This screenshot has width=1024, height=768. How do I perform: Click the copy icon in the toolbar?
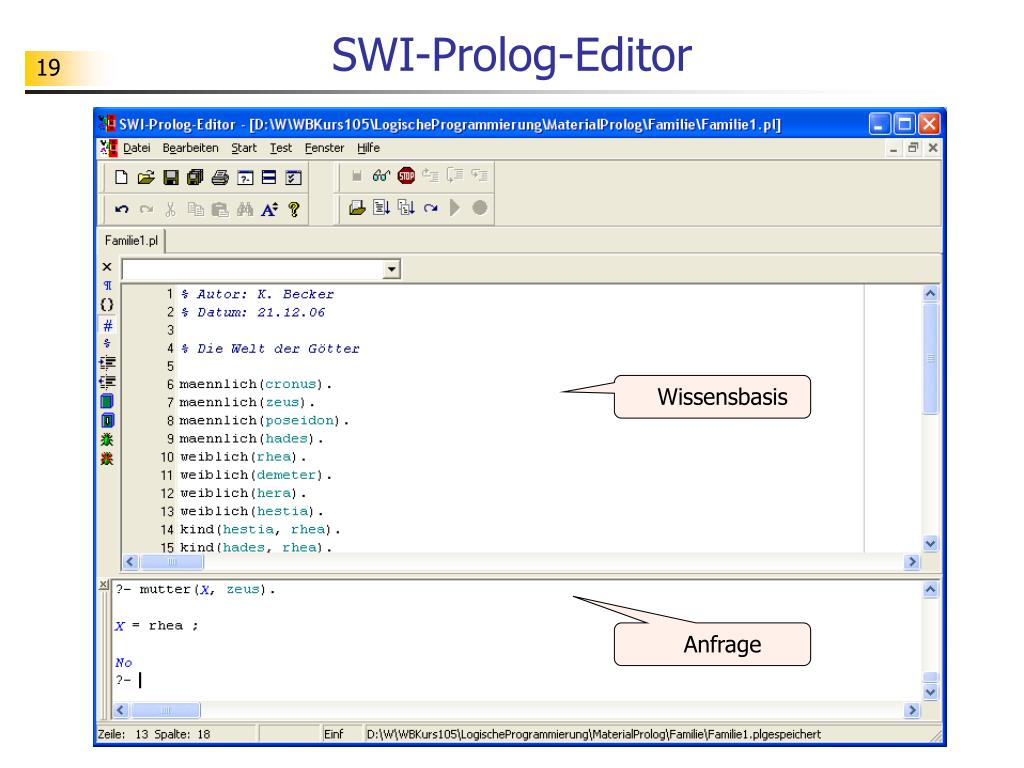(195, 209)
